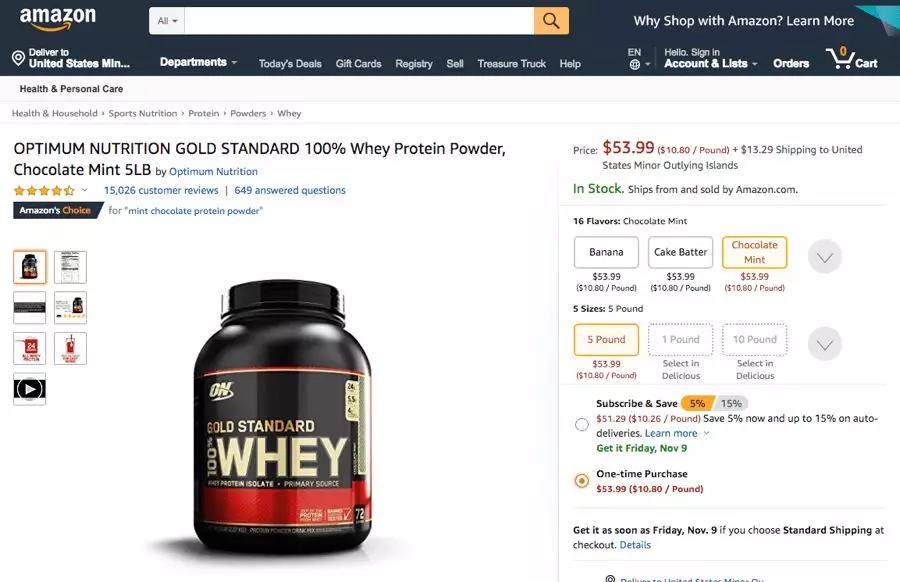Open the Departments menu
Viewport: 900px width, 582px height.
pos(198,62)
